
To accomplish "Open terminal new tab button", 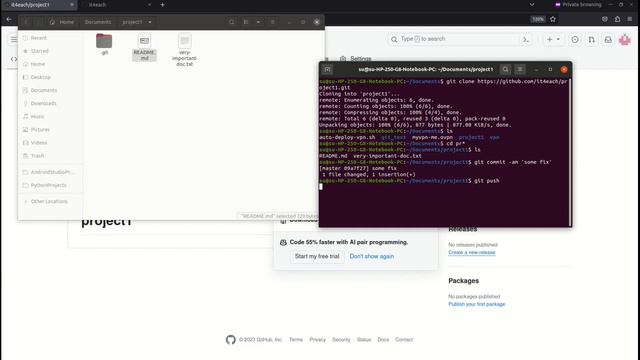I will 327,69.
